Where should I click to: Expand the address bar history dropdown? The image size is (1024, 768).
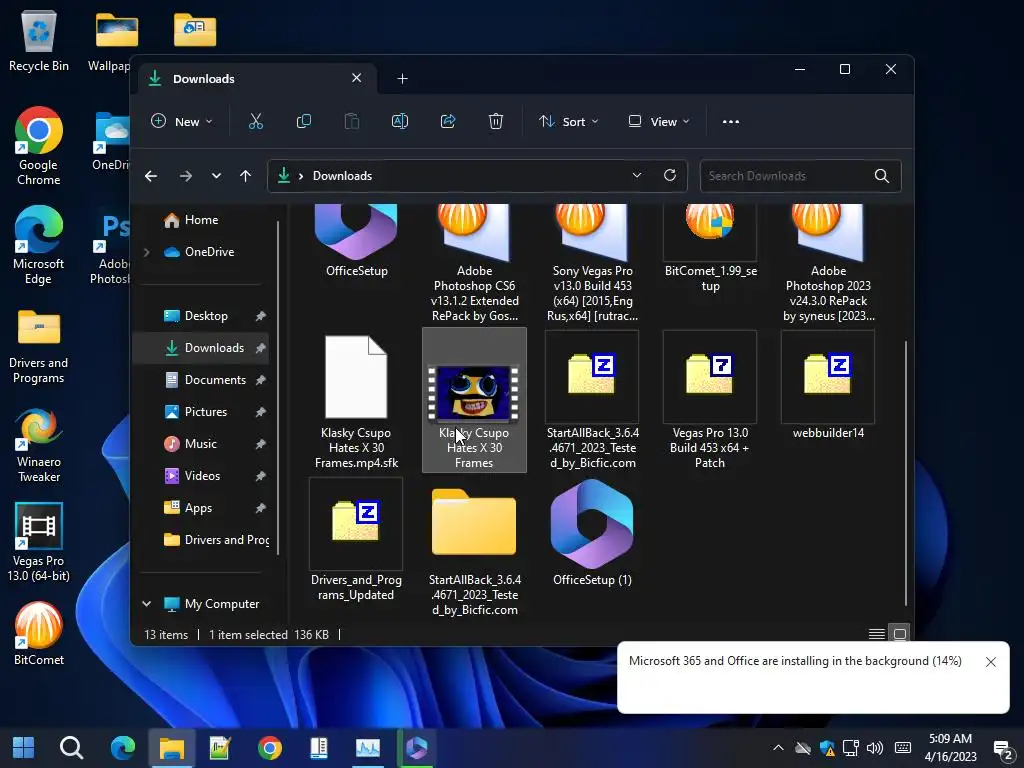pyautogui.click(x=637, y=175)
